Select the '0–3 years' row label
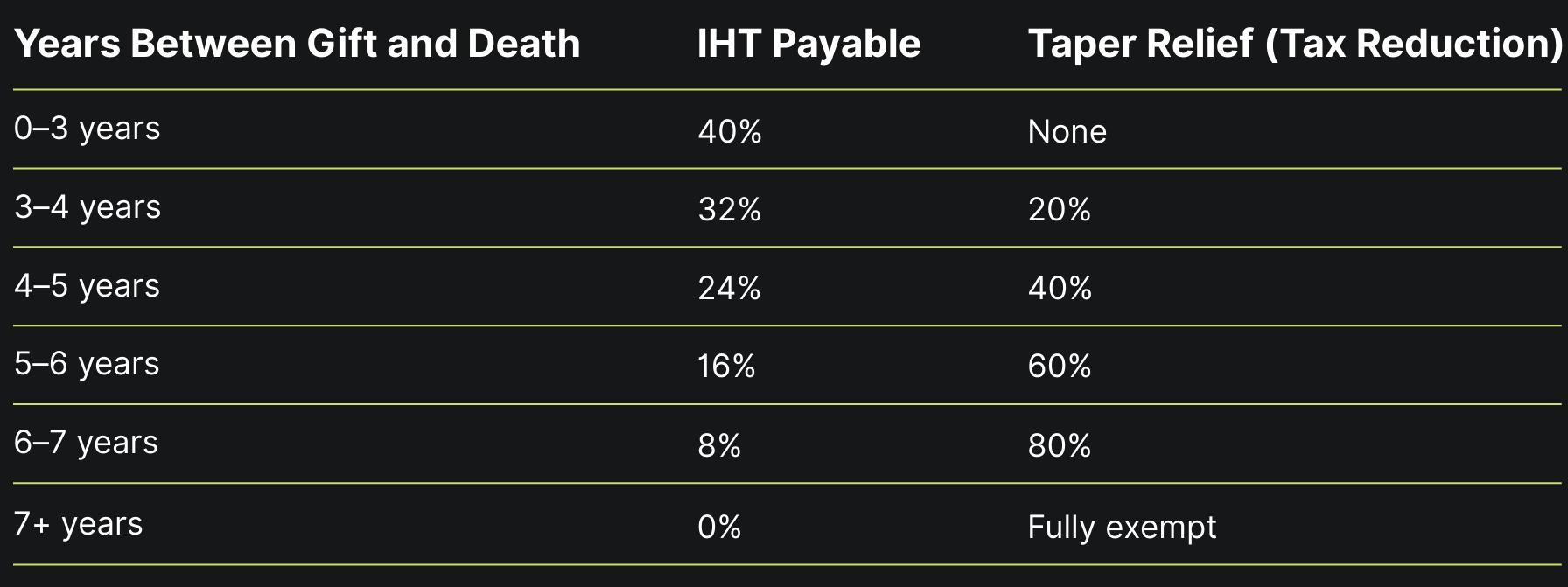 point(87,129)
